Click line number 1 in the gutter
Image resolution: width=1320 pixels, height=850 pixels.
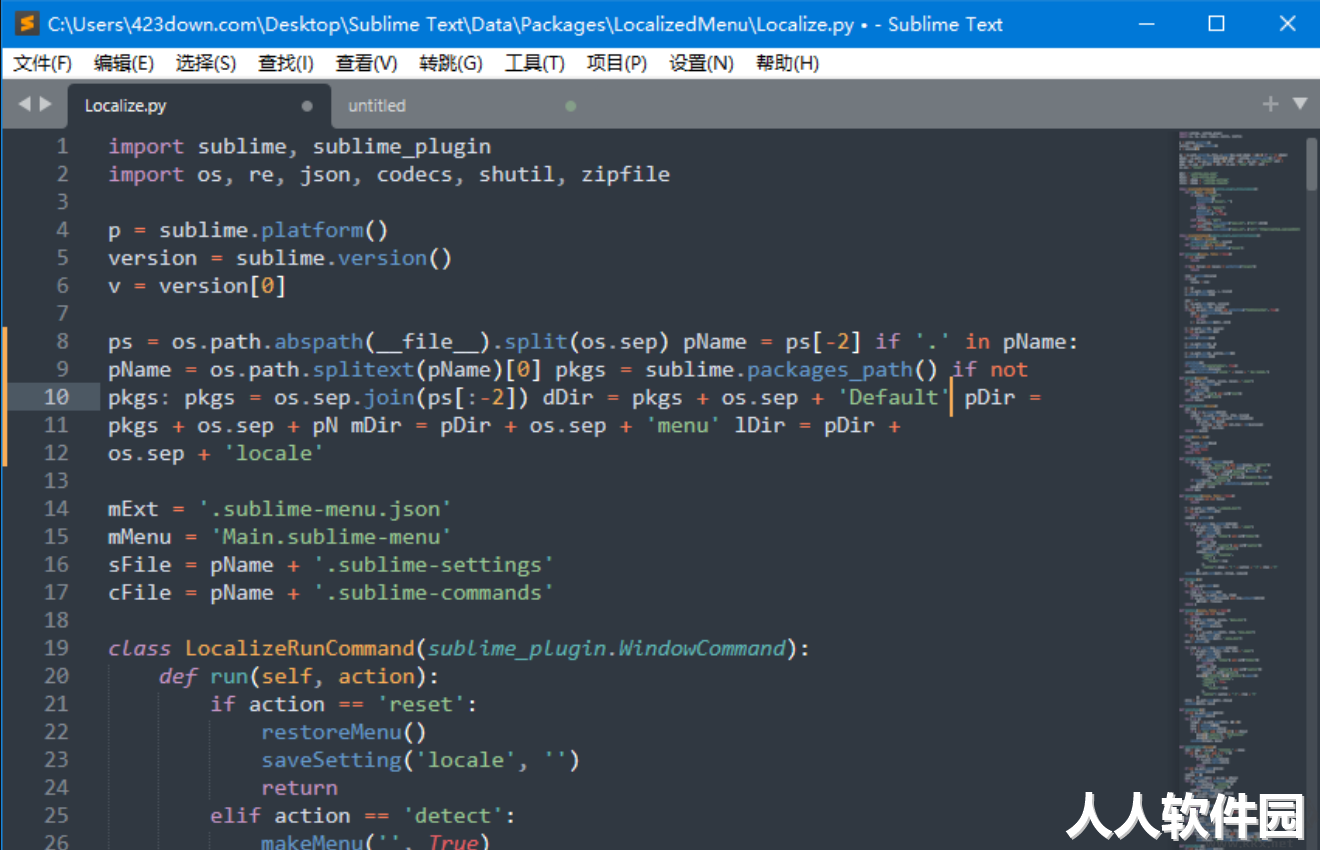point(63,146)
